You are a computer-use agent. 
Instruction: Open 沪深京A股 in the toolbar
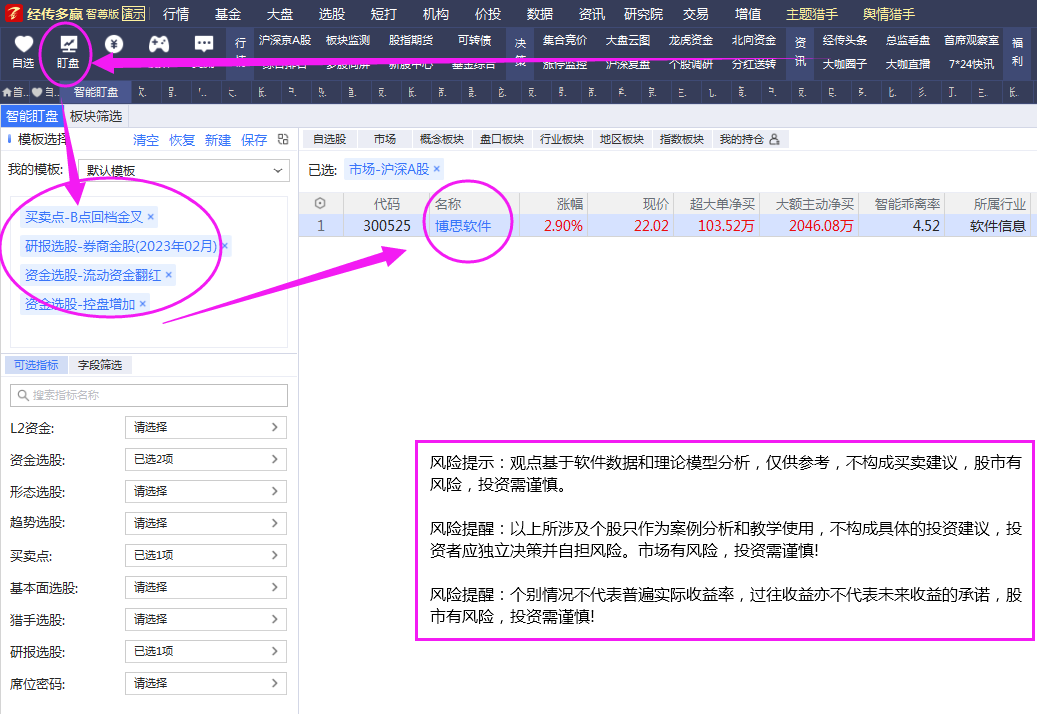(x=285, y=40)
